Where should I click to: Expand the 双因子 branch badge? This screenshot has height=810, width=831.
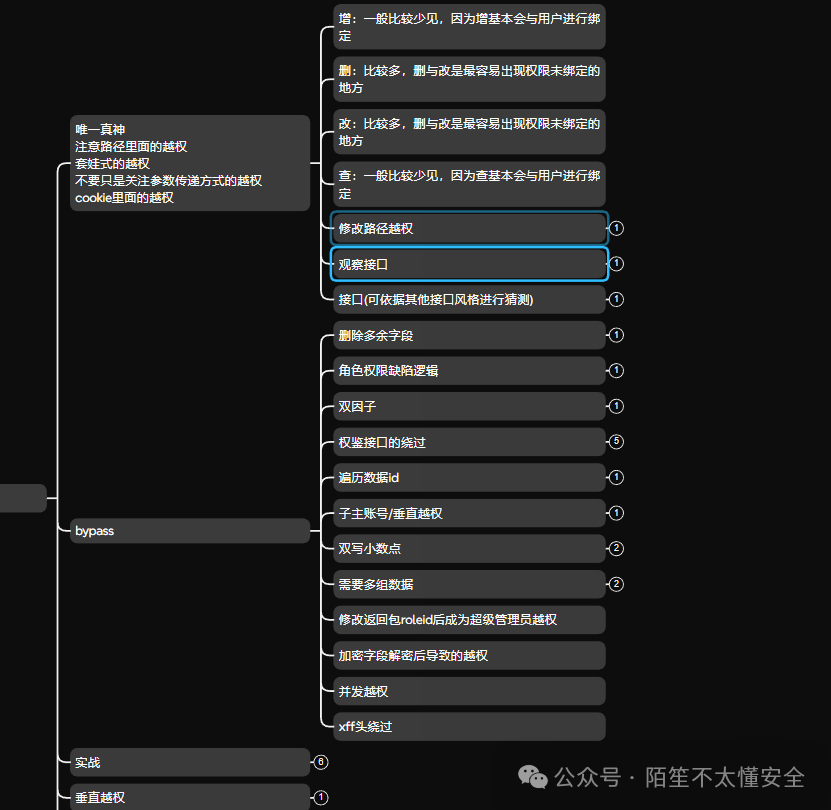coord(615,406)
